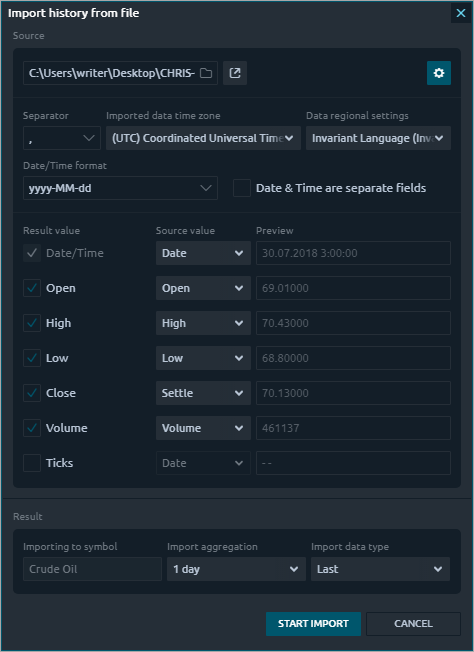Disable the Volume result checkbox
This screenshot has width=474, height=652.
[x=32, y=428]
